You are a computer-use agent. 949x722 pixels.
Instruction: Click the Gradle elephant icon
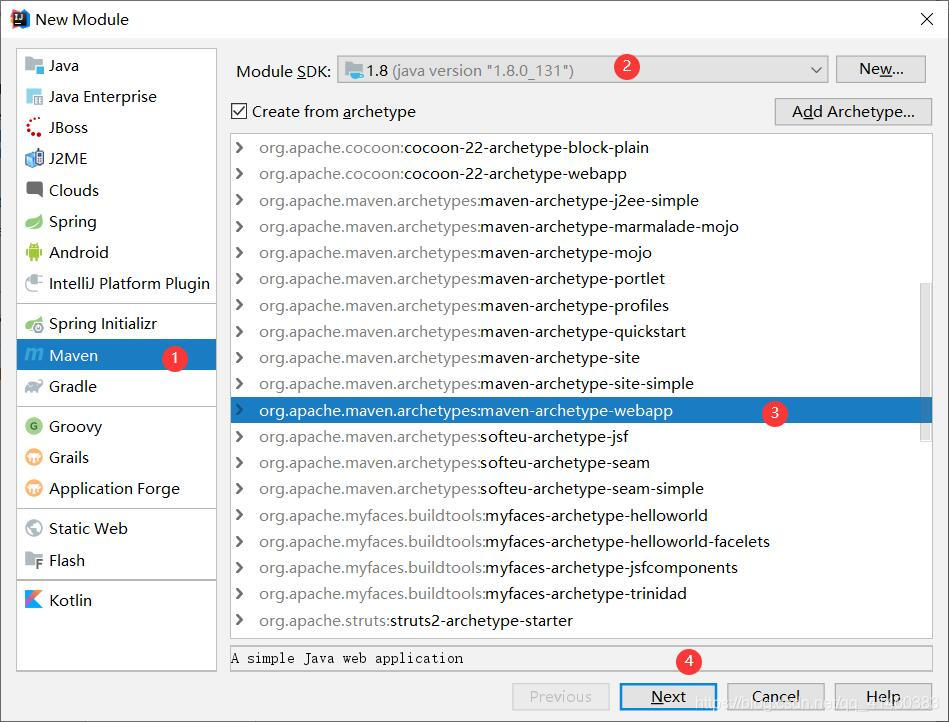[34, 386]
